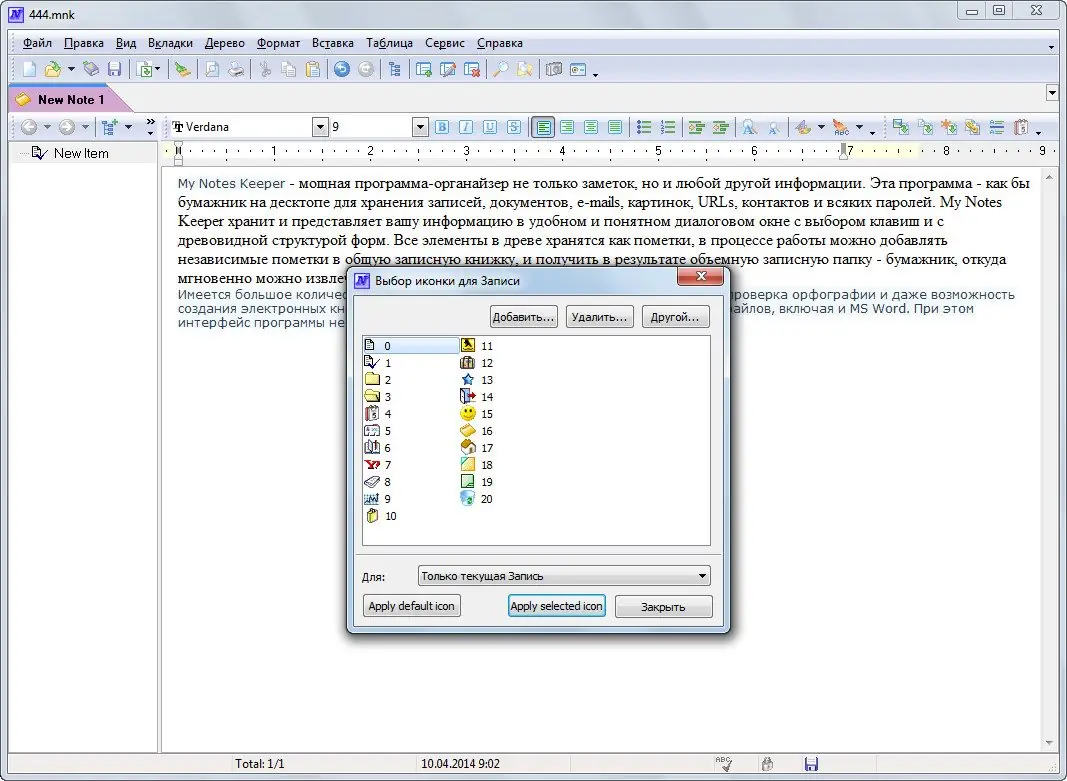Open the tab list dropdown at right
1067x781 pixels.
pos(1051,93)
